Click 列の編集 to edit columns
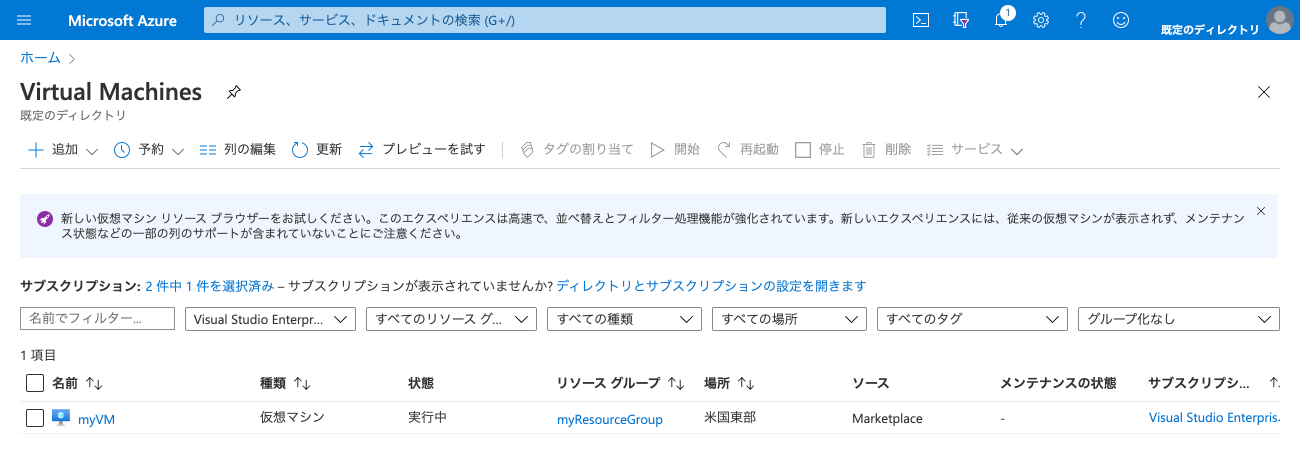The height and width of the screenshot is (454, 1300). (x=237, y=150)
